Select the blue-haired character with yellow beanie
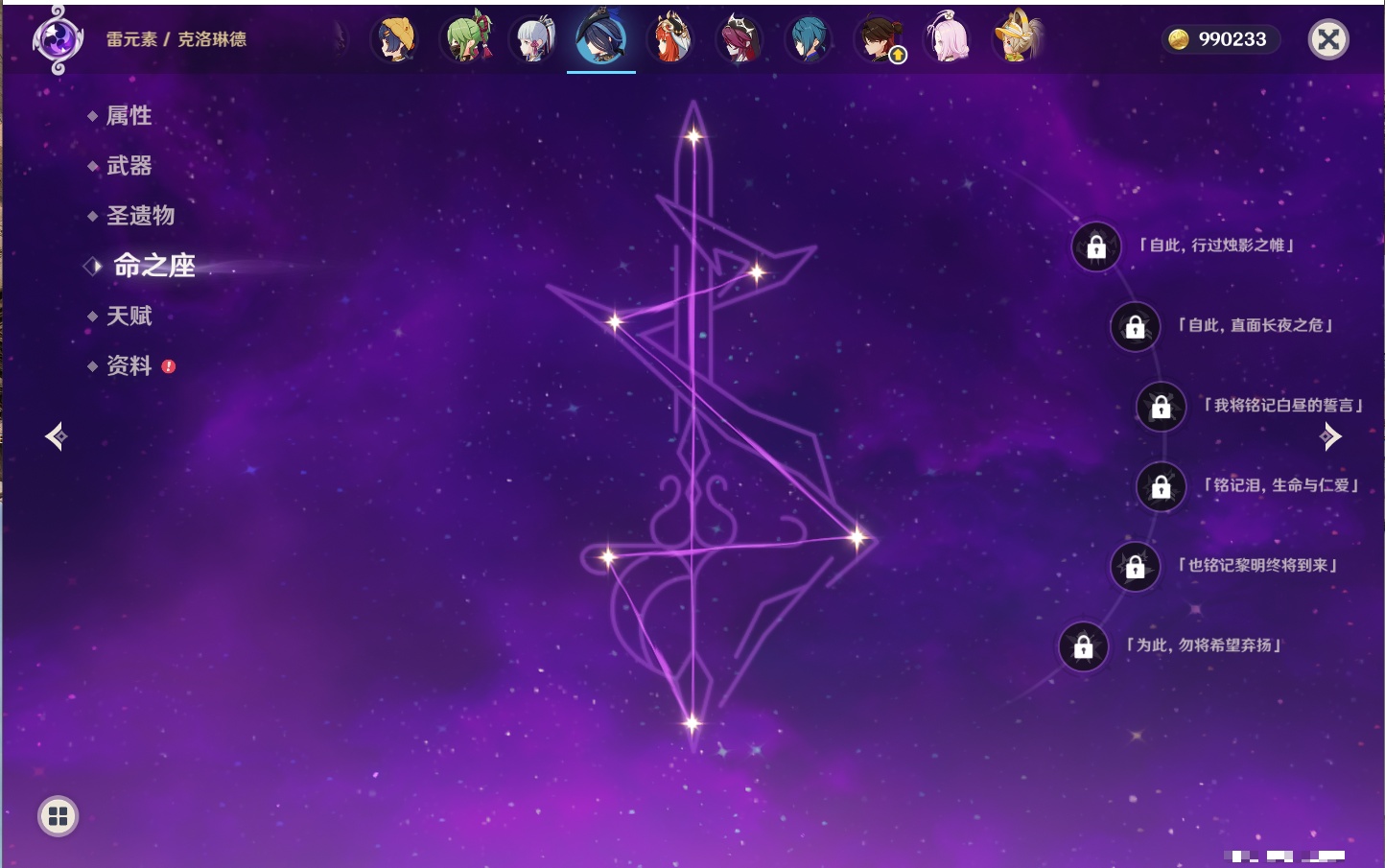The image size is (1385, 868). pos(394,39)
